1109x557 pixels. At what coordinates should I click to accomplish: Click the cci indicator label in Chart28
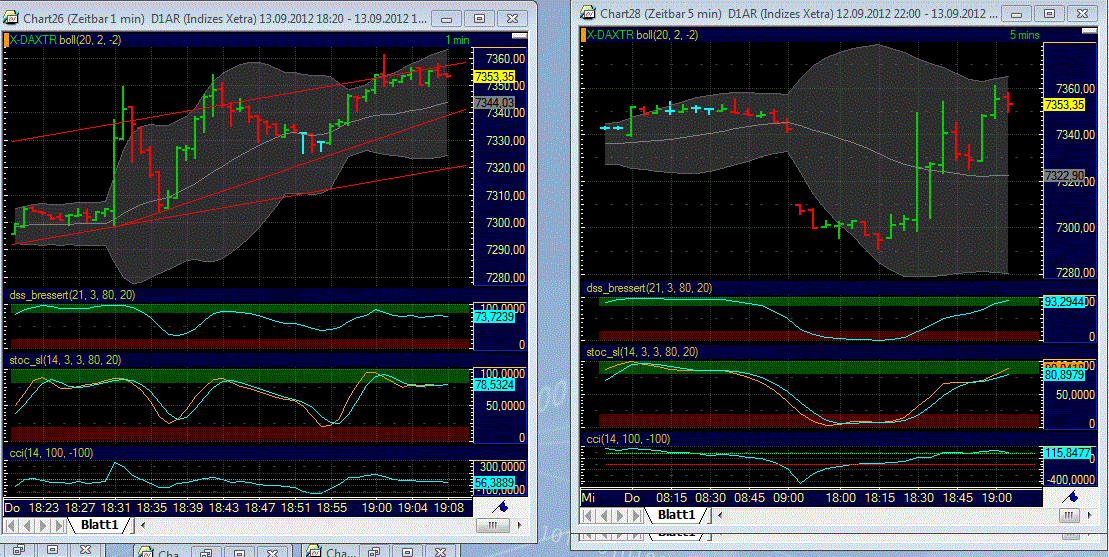(x=629, y=439)
